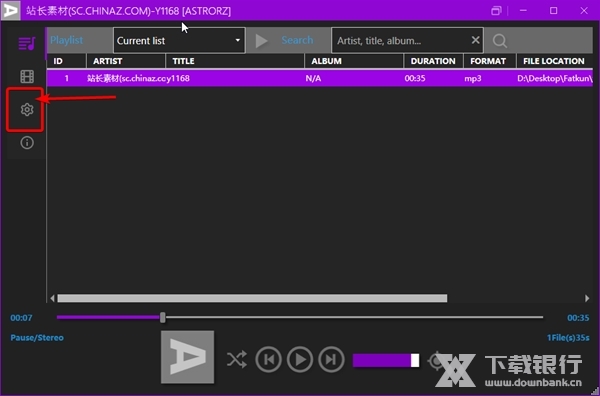Skip to next track

(331, 359)
